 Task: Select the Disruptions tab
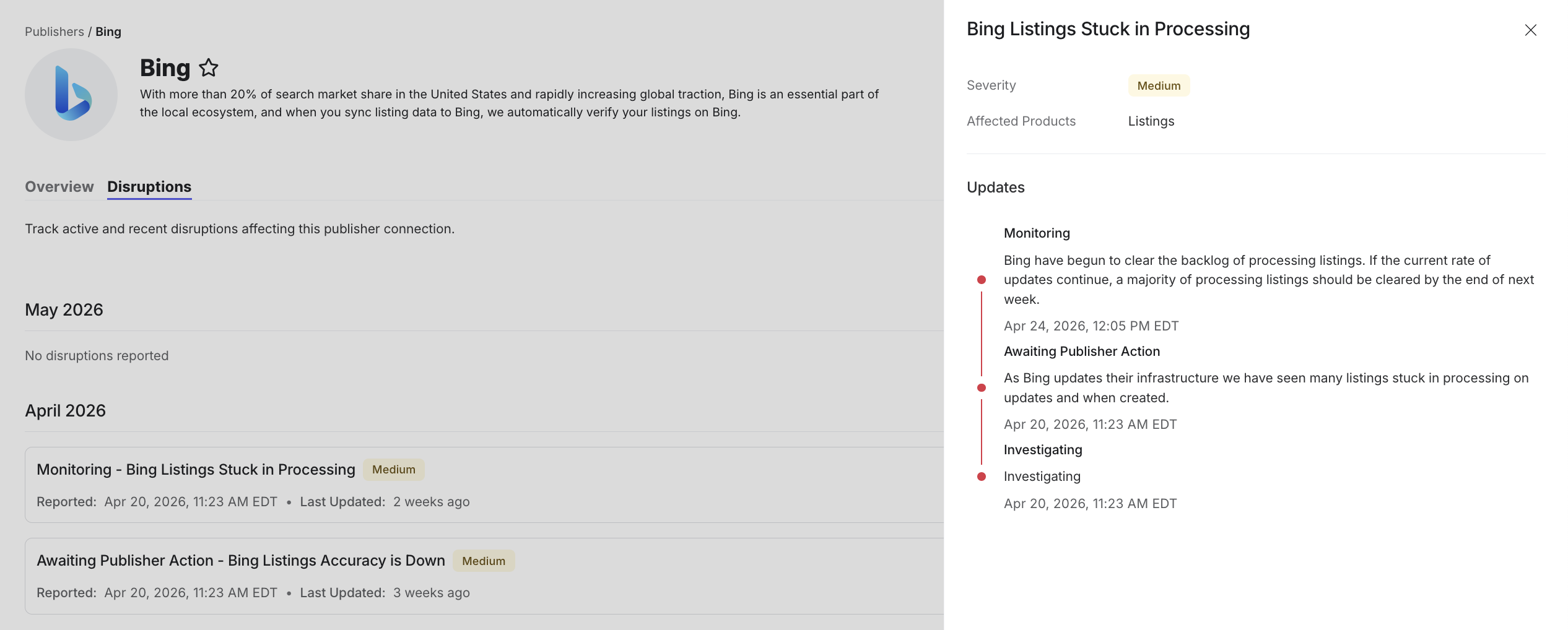[149, 186]
